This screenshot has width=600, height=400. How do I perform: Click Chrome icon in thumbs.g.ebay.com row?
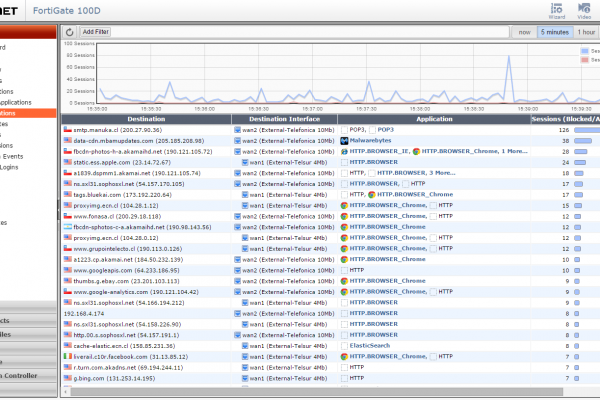click(x=344, y=281)
